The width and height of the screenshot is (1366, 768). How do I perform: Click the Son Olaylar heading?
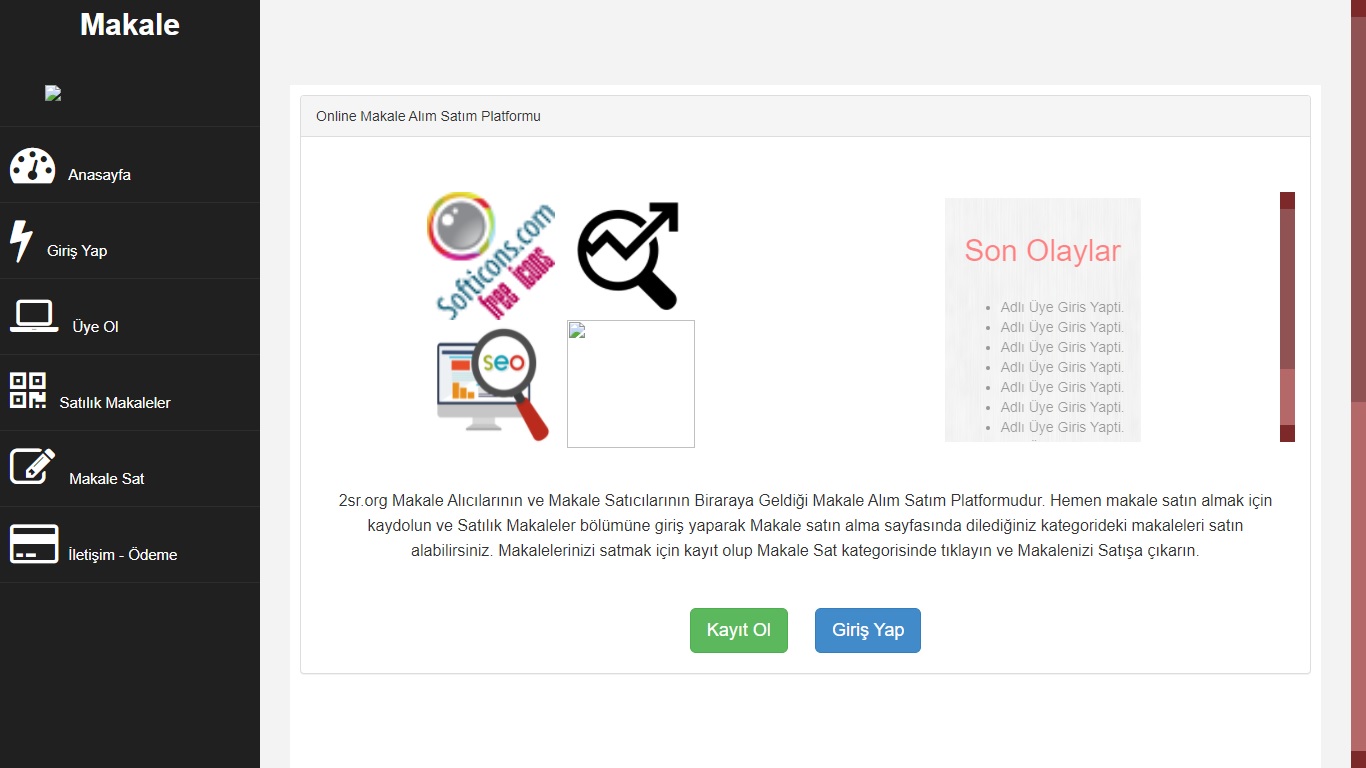tap(1042, 251)
